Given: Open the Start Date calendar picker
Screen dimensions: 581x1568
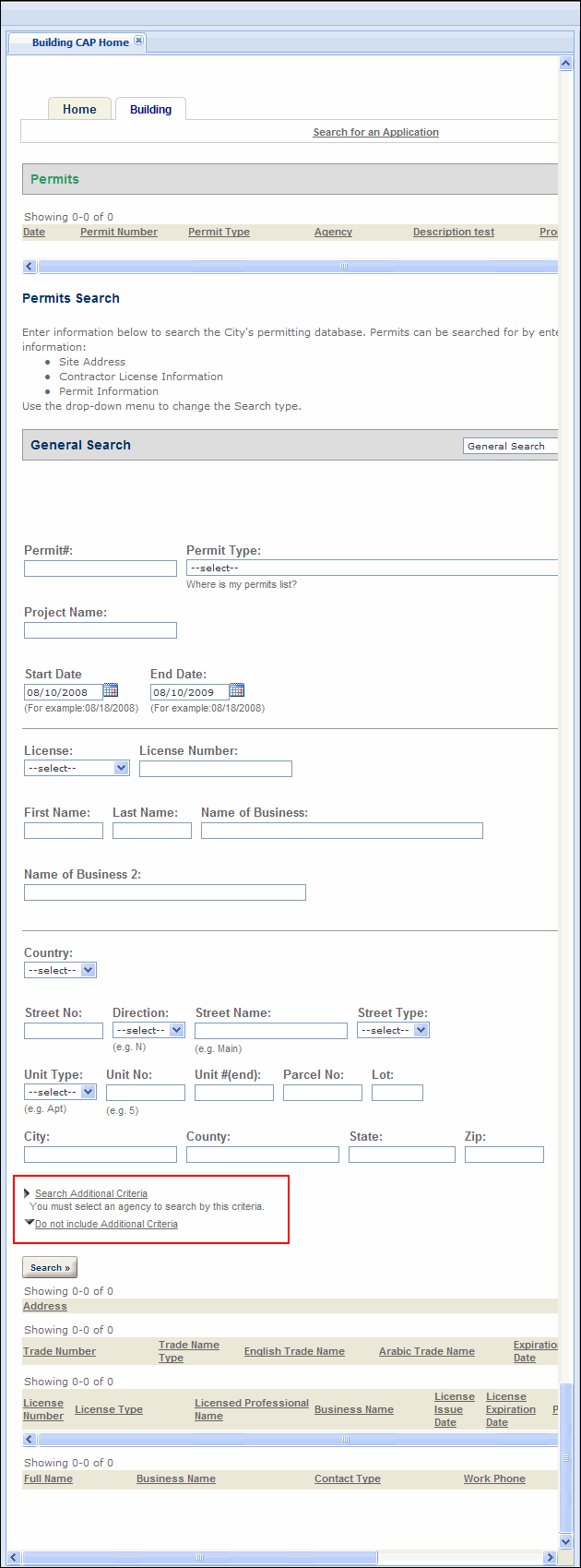Looking at the screenshot, I should pos(111,690).
